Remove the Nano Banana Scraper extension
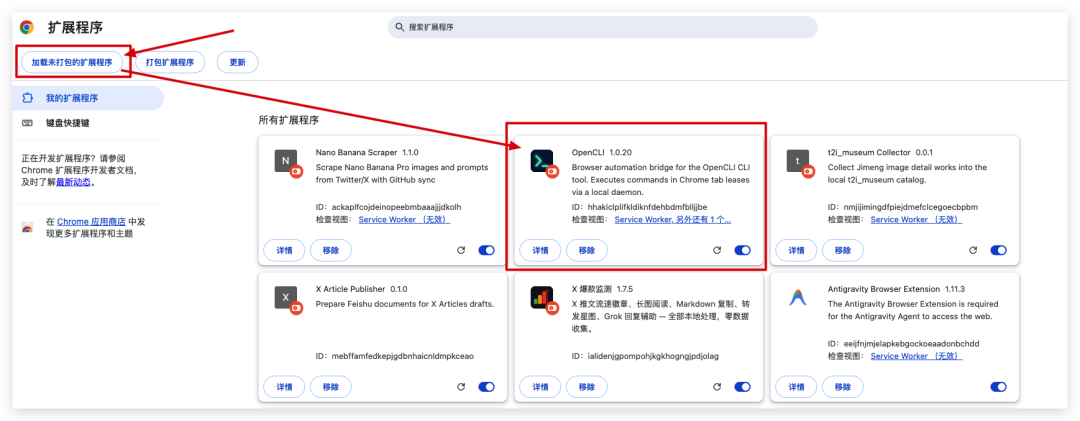This screenshot has width=1080, height=421. point(331,251)
